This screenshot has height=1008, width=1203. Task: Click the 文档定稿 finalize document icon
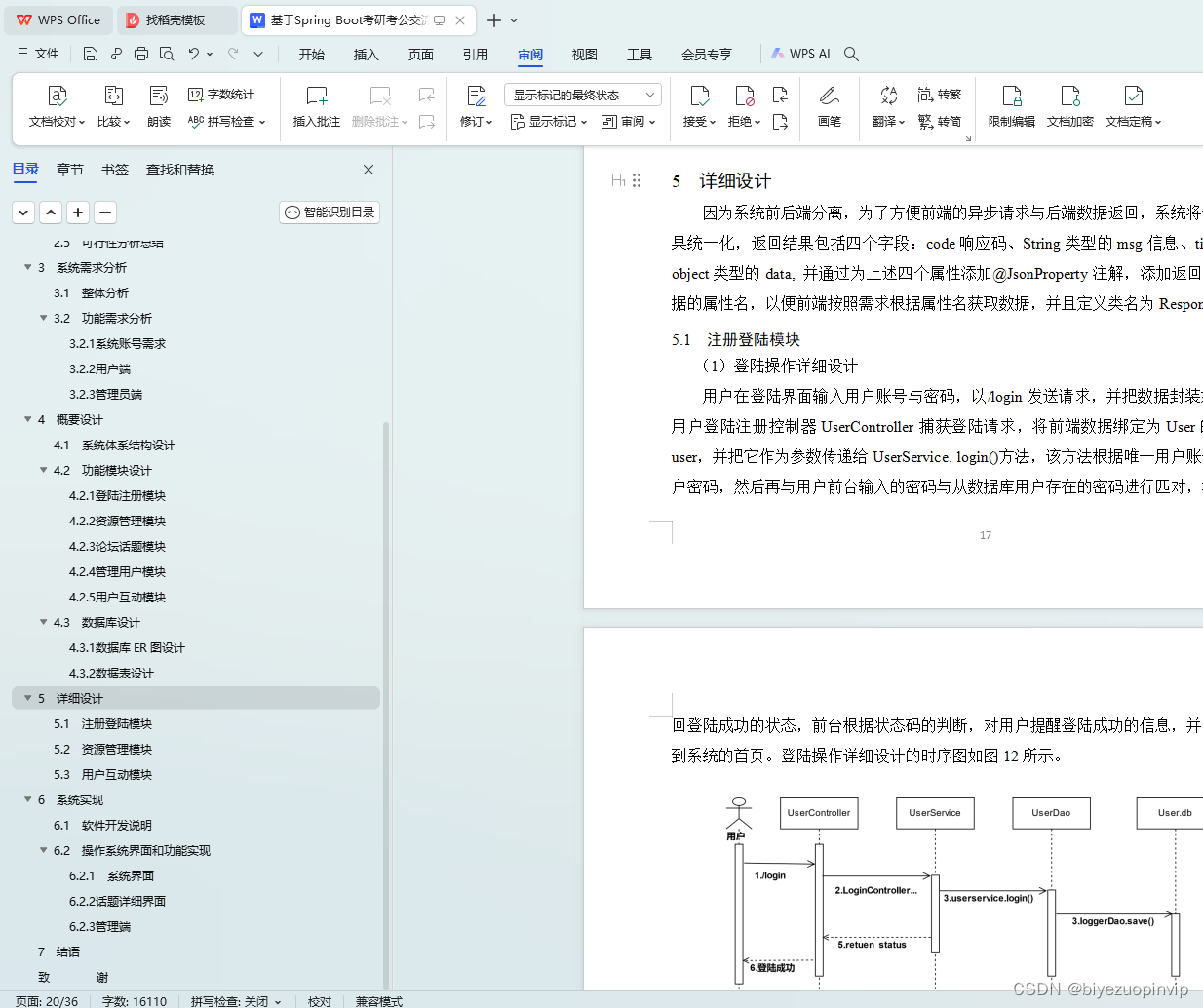pos(1133,96)
